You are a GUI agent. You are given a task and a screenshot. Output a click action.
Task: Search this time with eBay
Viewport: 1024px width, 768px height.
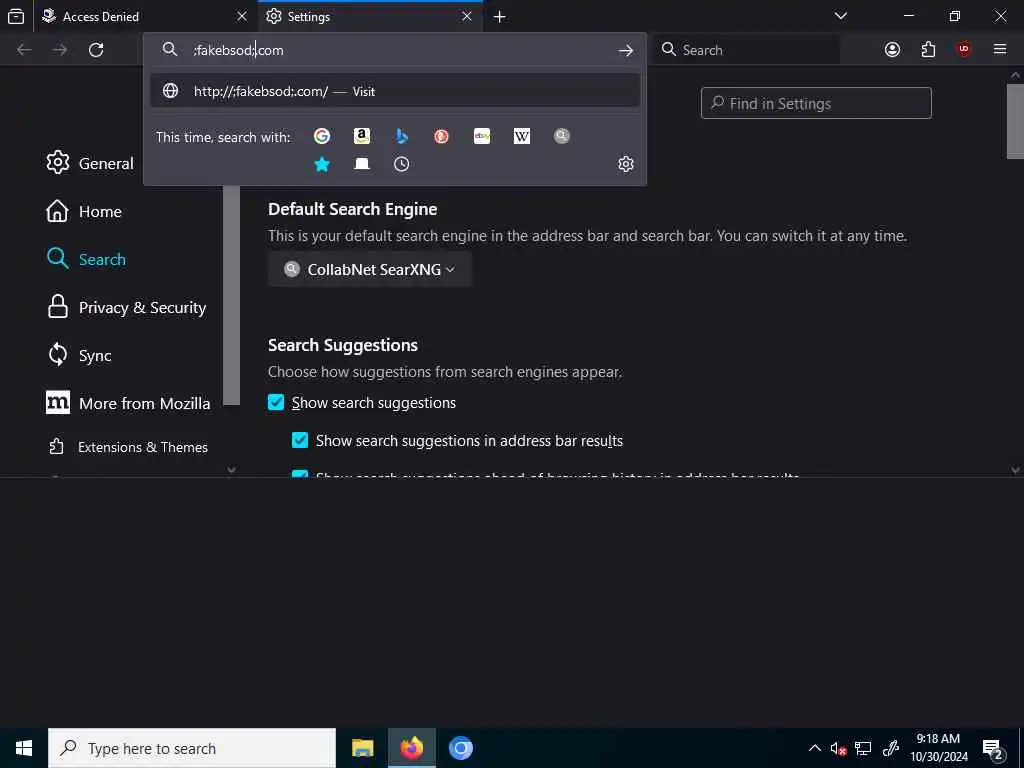coord(482,136)
